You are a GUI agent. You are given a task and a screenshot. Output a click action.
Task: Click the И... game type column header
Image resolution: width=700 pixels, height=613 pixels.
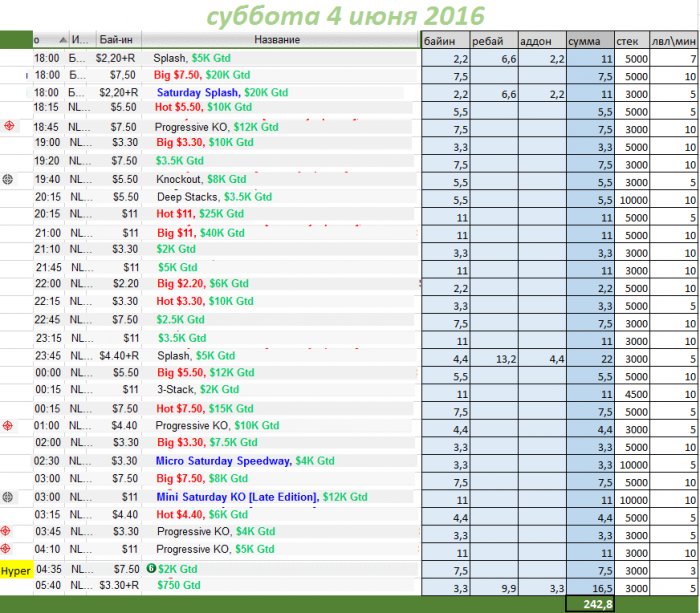[82, 40]
